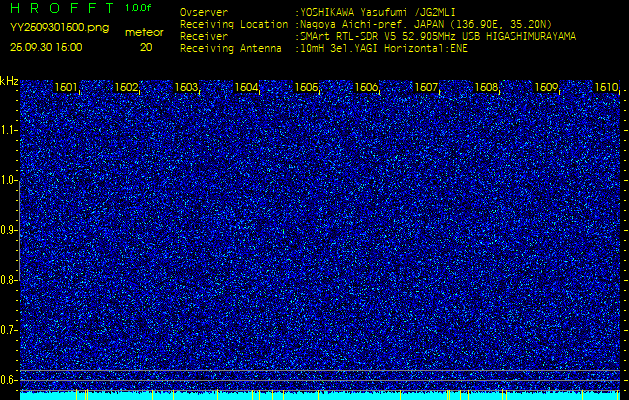Select the date stamp 25.09.30 16:00
The width and height of the screenshot is (629, 400).
(46, 47)
